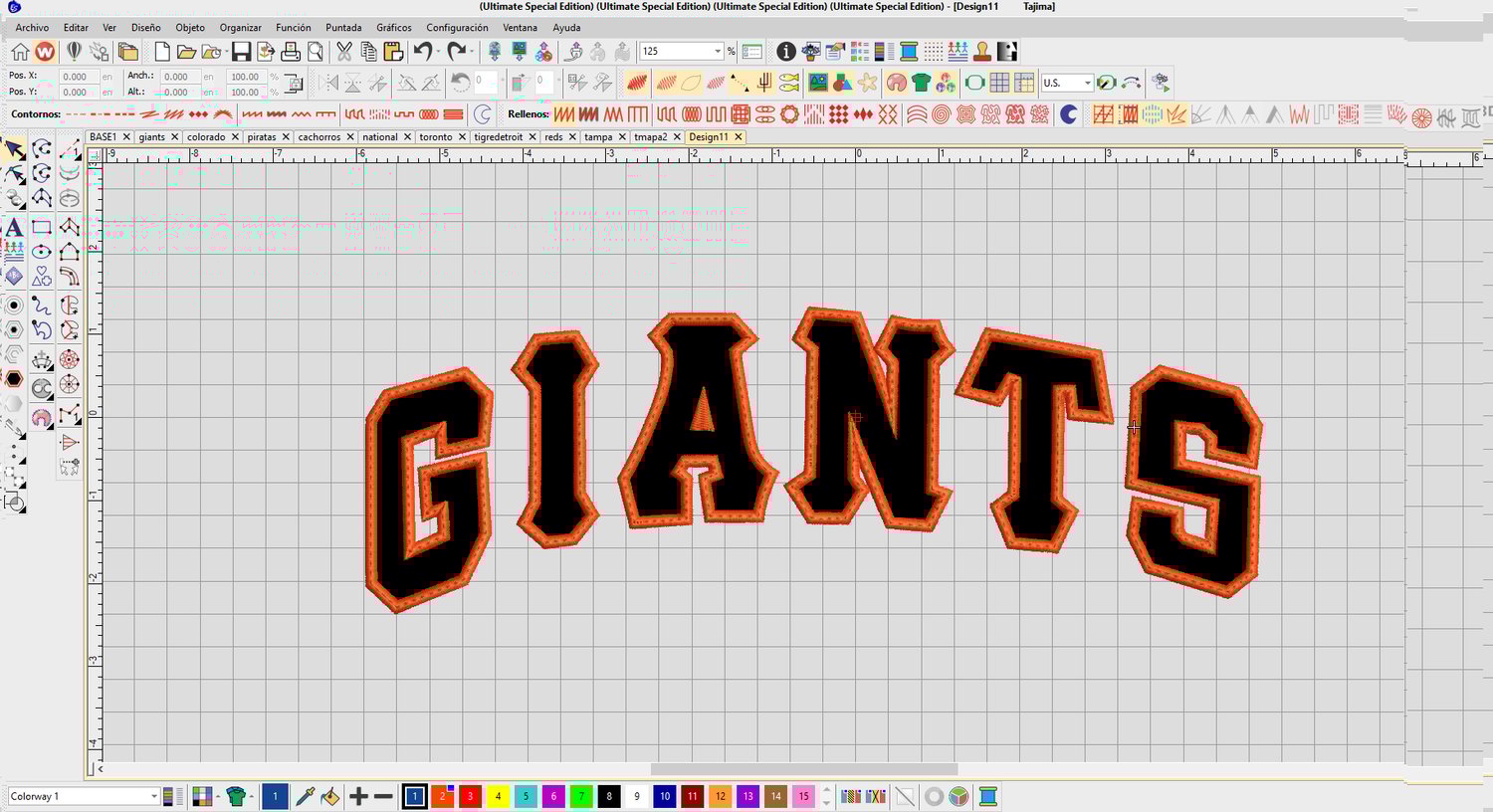Close the Design11 tab

(x=738, y=137)
